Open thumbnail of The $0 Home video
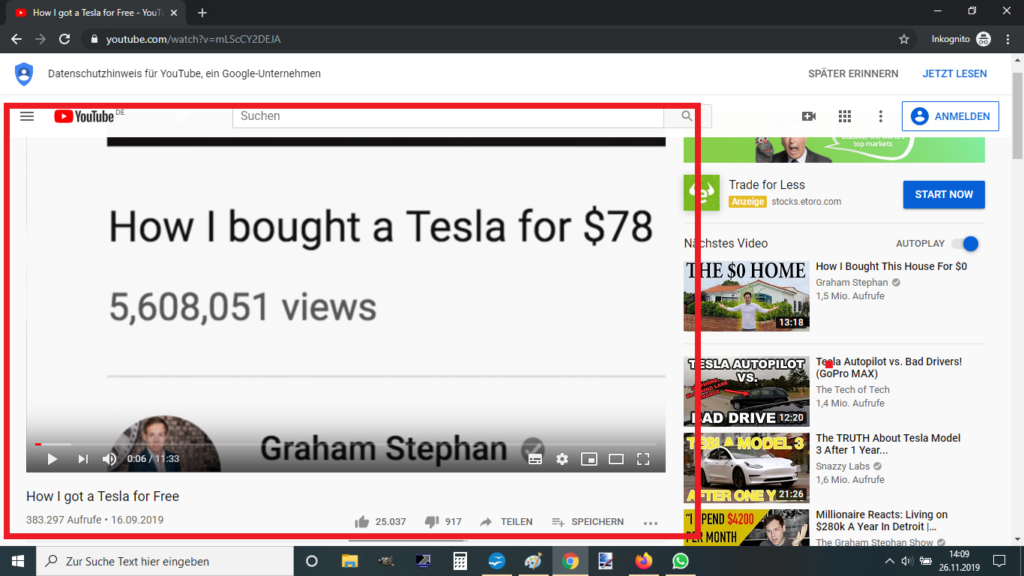1024x576 pixels. (746, 296)
